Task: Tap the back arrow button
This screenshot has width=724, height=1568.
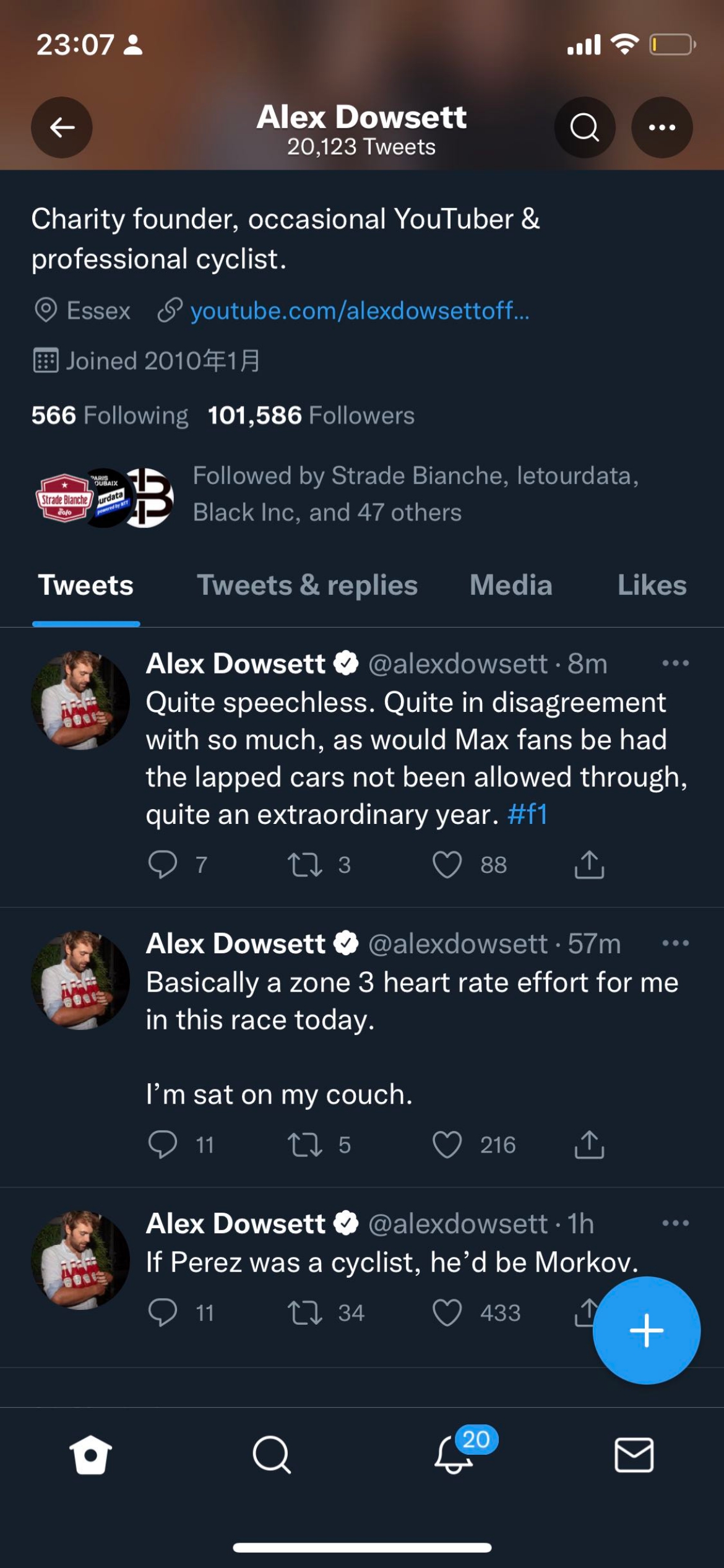Action: point(62,128)
